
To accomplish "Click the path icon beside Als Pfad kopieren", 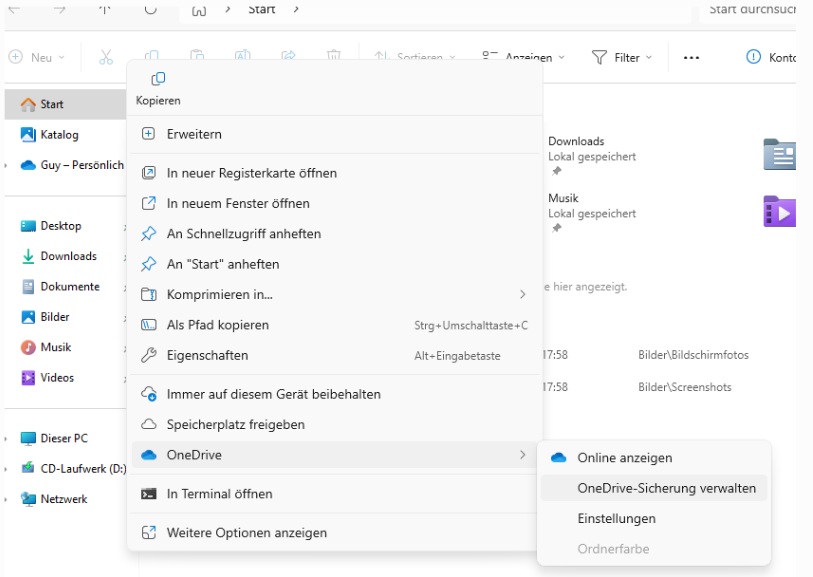I will pyautogui.click(x=149, y=325).
